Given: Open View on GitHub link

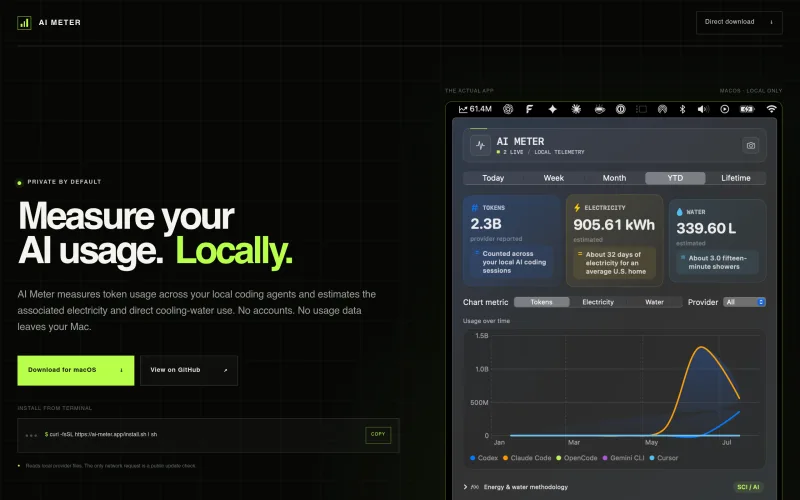Looking at the screenshot, I should click(x=189, y=370).
